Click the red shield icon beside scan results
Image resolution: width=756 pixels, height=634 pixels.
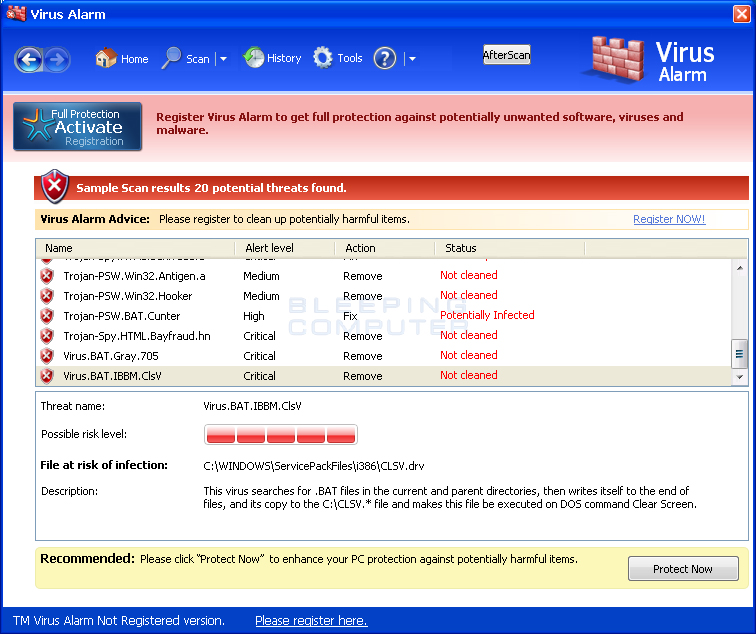54,186
